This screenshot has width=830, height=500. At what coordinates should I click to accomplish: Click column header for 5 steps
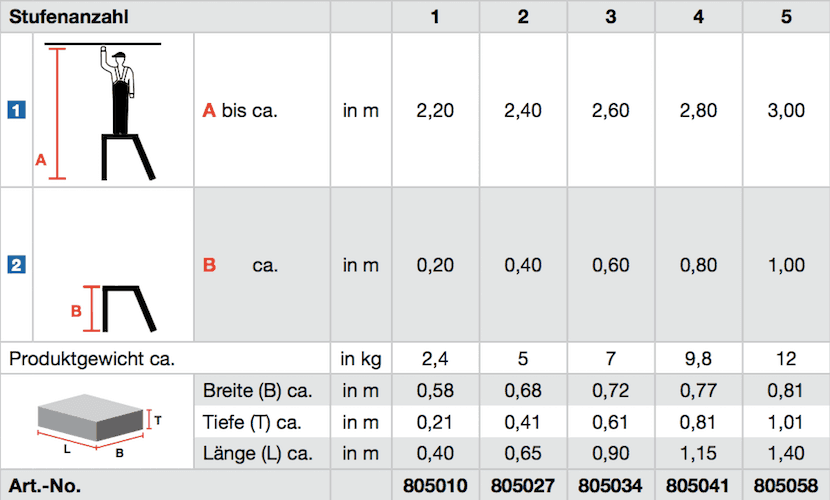click(785, 17)
